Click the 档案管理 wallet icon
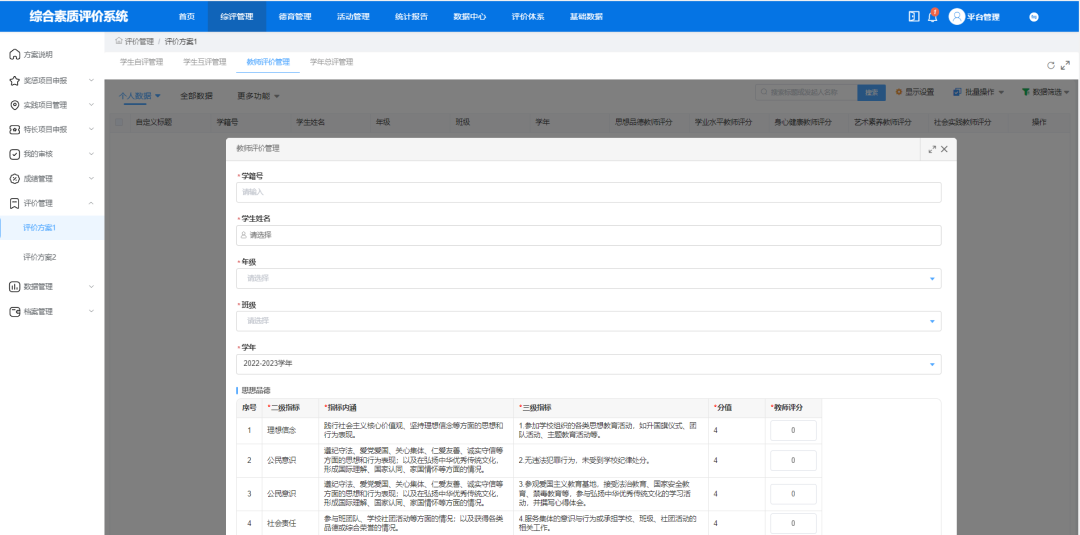Screen dimensions: 1080x535 [x=14, y=312]
